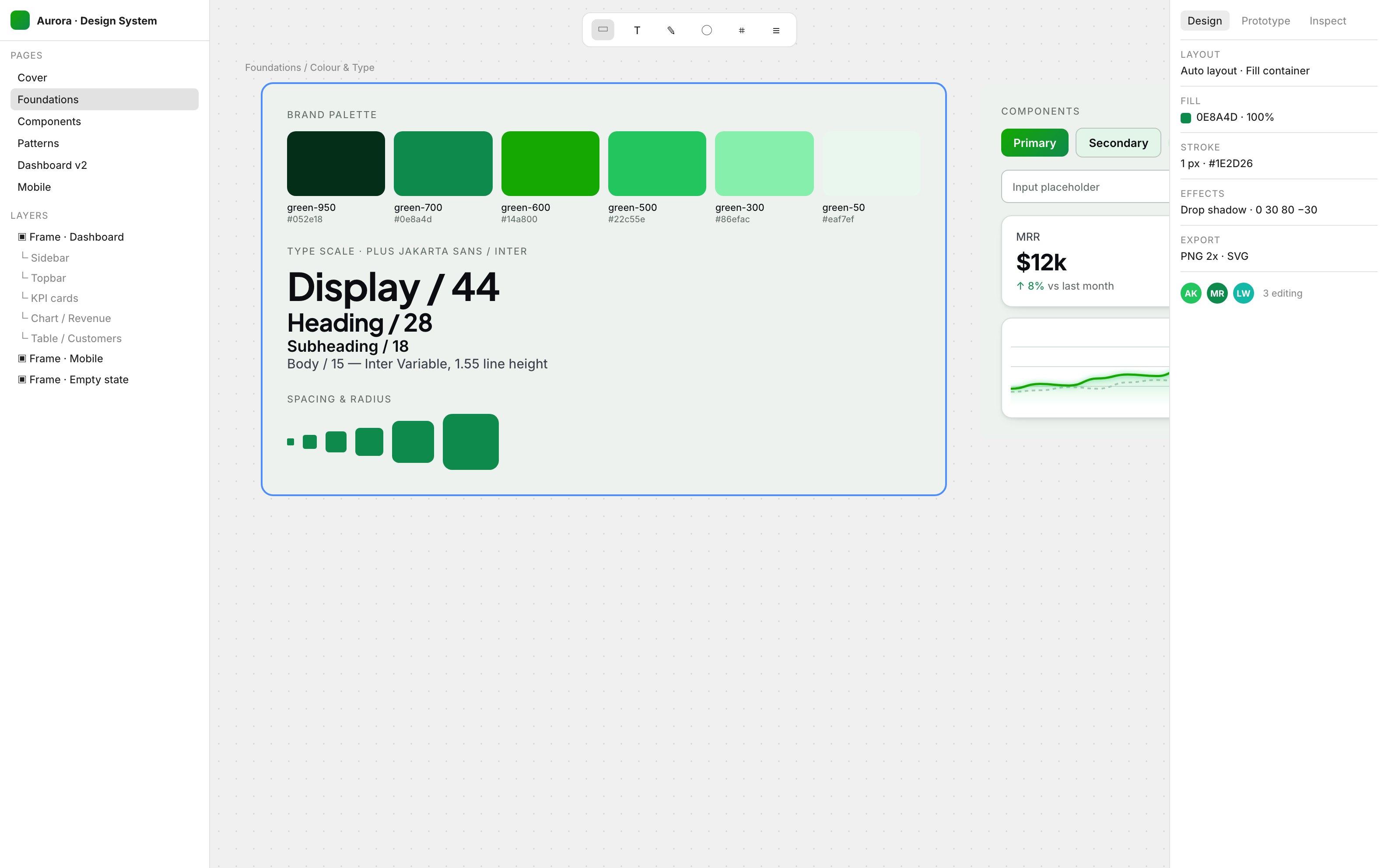Click the Input placeholder field

(1086, 186)
